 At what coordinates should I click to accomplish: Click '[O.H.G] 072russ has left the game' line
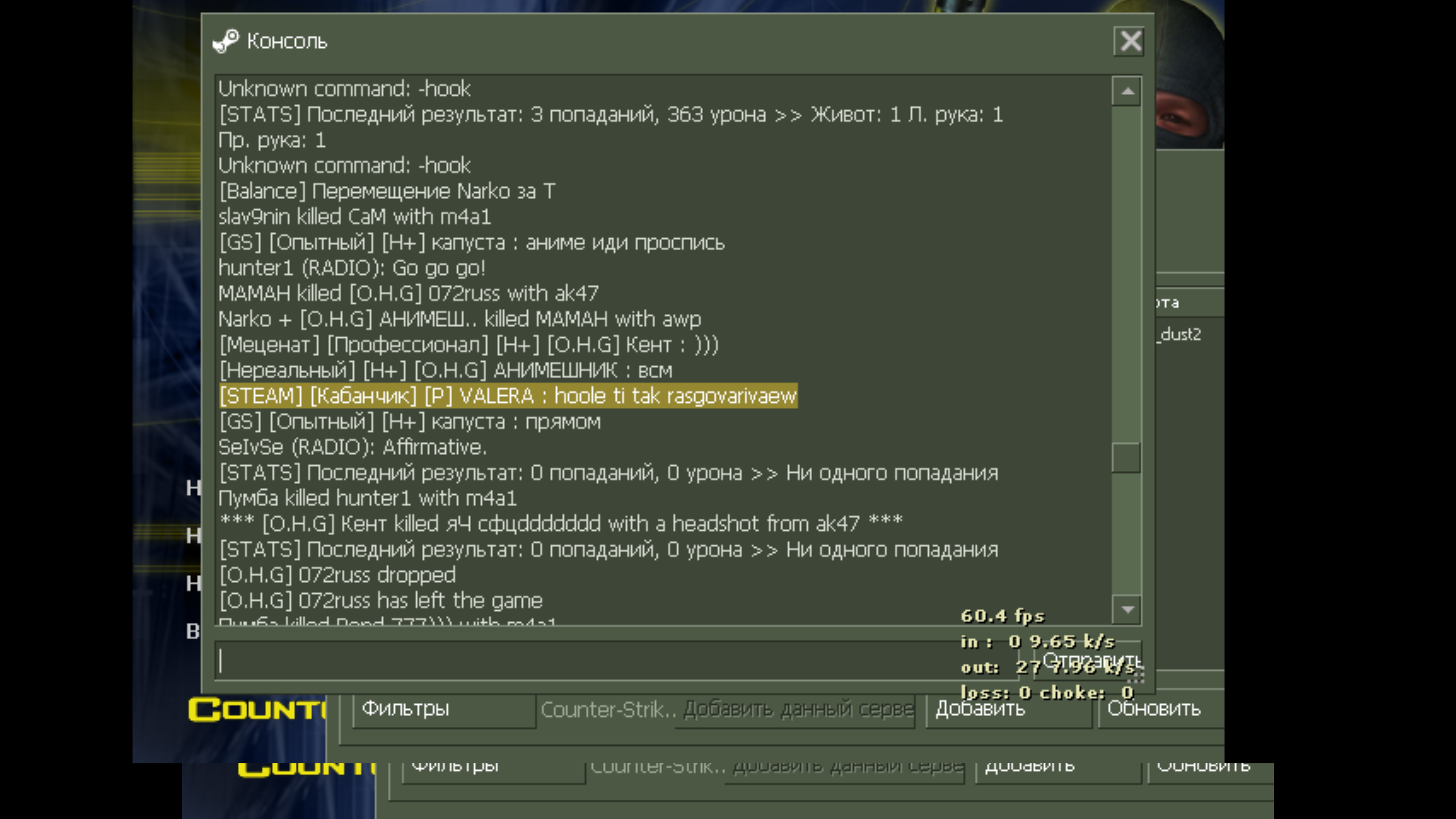[381, 601]
